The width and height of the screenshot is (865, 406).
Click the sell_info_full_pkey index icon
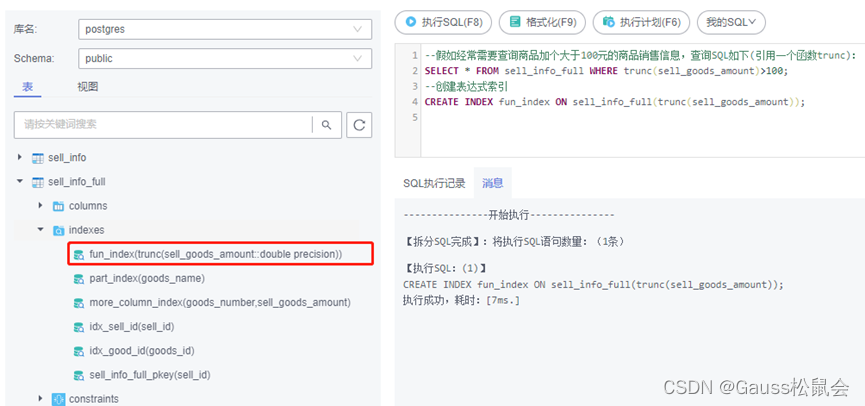point(79,375)
